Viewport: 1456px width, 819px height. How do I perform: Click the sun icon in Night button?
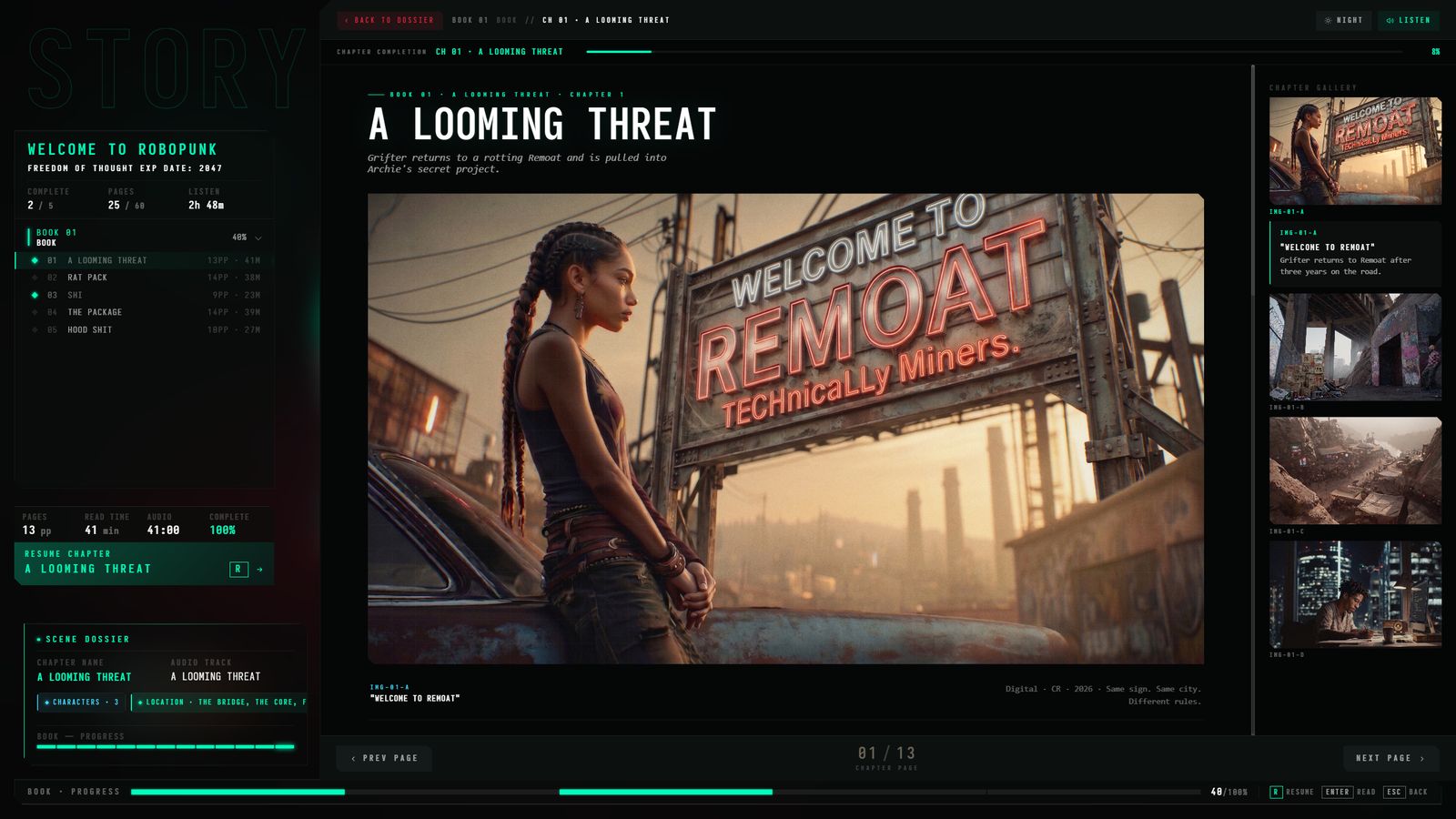1328,20
